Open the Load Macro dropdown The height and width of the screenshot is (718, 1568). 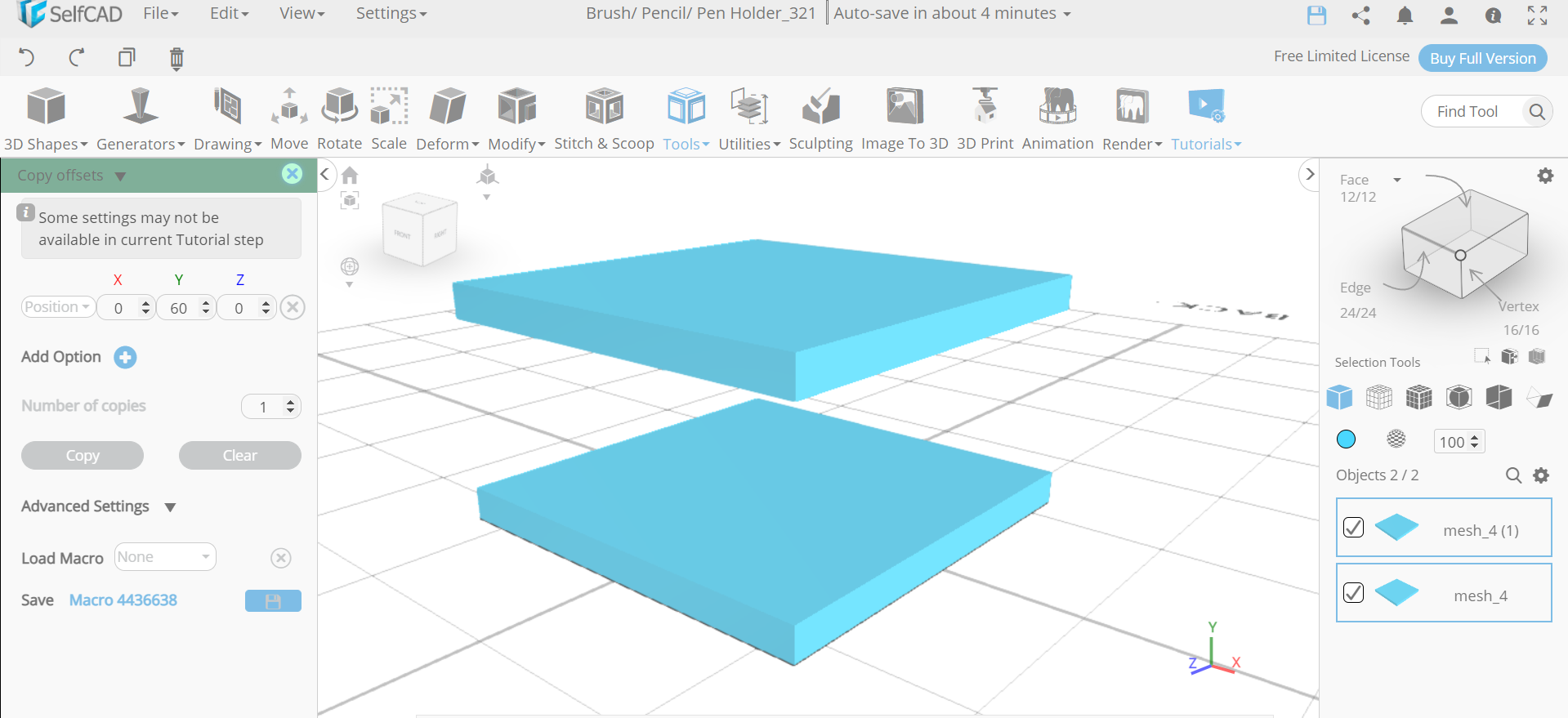click(x=165, y=557)
